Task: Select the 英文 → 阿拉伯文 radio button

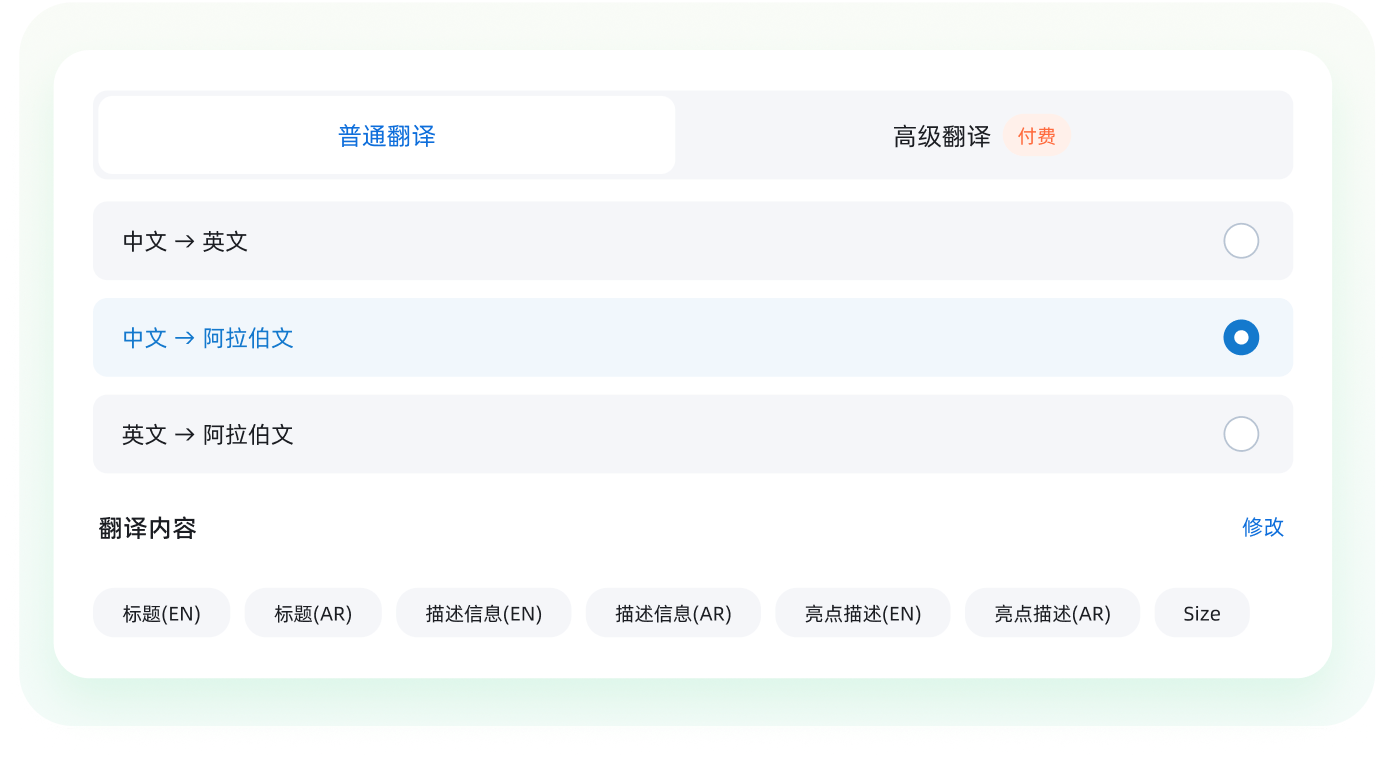Action: [x=1241, y=434]
